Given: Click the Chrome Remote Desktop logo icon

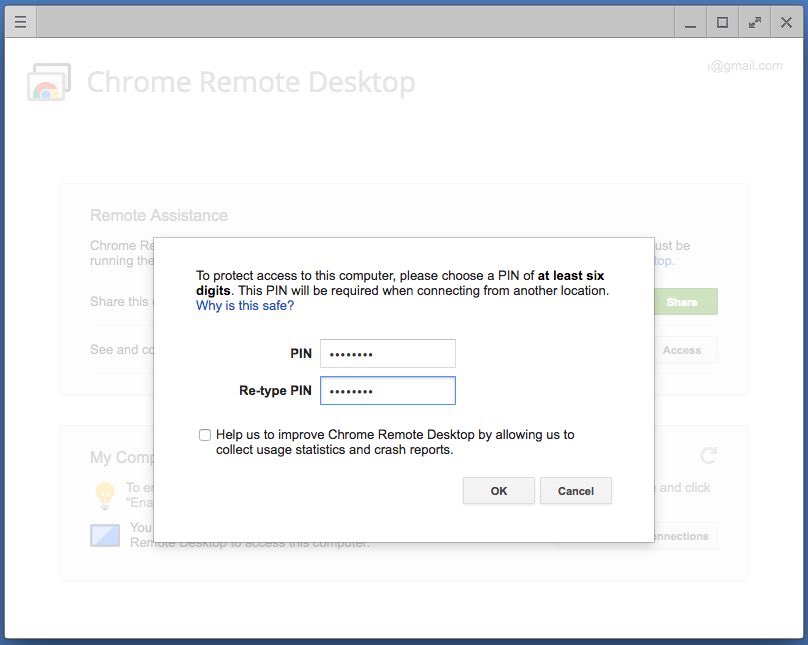Looking at the screenshot, I should (48, 83).
